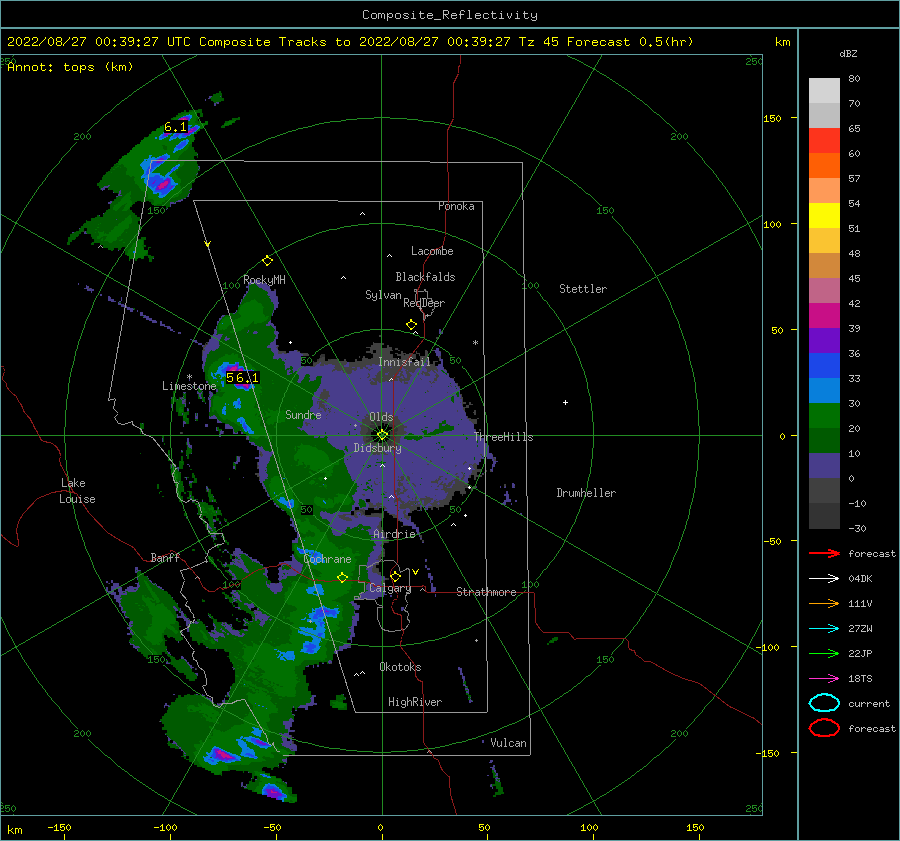Image resolution: width=900 pixels, height=841 pixels.
Task: Click the orange 111V arrow legend icon
Action: (x=824, y=603)
